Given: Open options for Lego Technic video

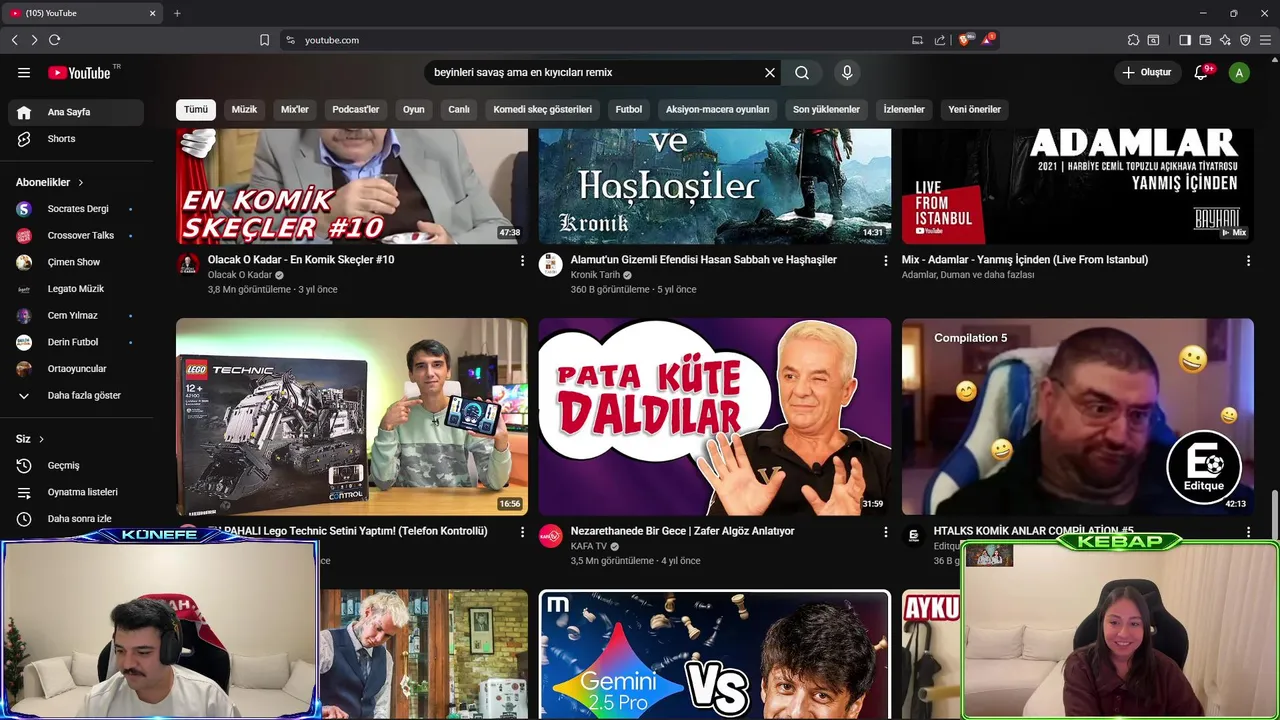Looking at the screenshot, I should point(522,532).
